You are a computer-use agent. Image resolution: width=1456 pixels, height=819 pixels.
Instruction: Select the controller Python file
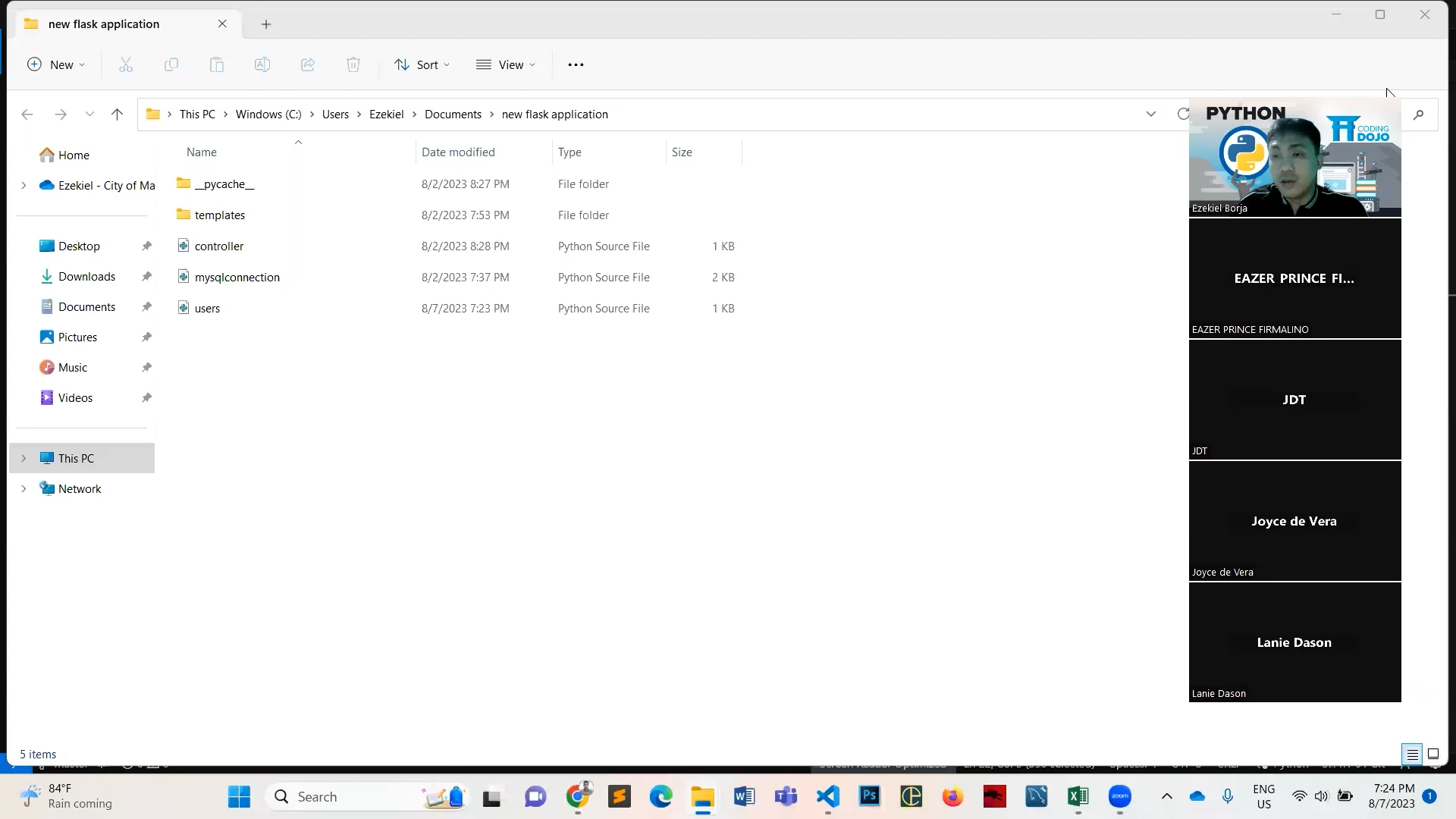click(x=219, y=246)
